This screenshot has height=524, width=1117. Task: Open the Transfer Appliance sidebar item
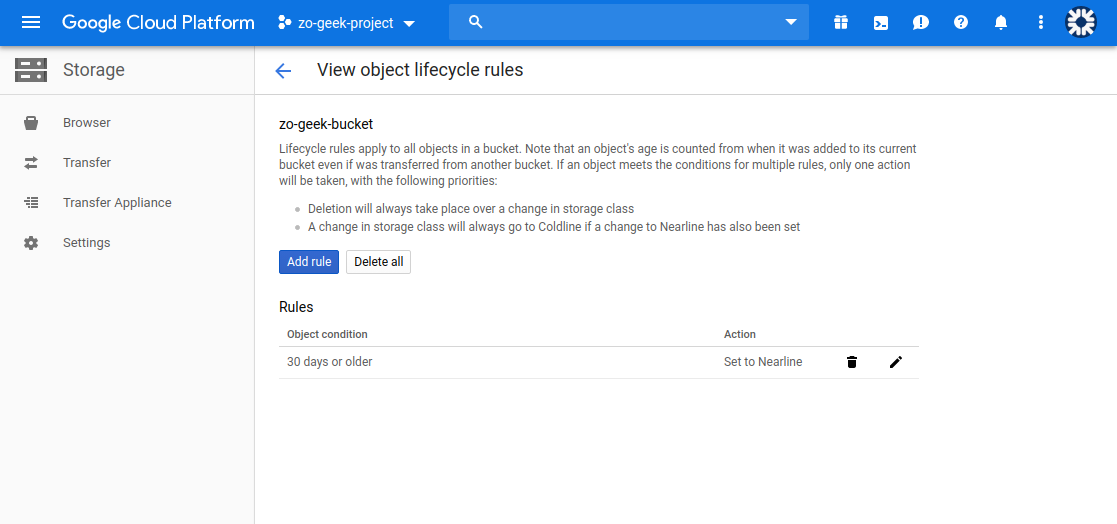point(127,203)
